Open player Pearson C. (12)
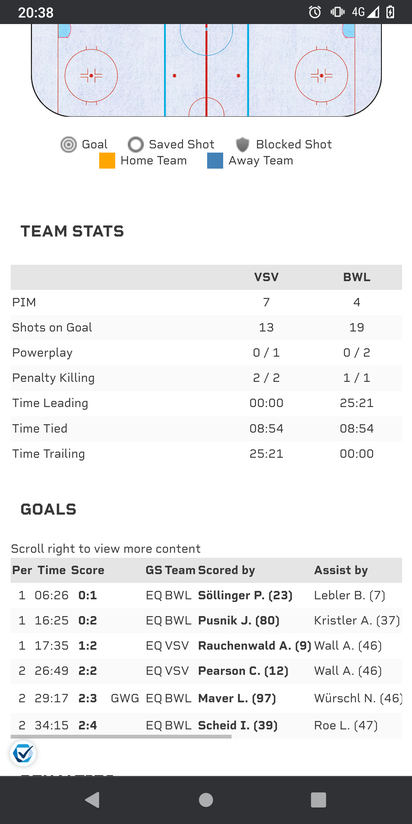The height and width of the screenshot is (824, 412). pyautogui.click(x=243, y=671)
